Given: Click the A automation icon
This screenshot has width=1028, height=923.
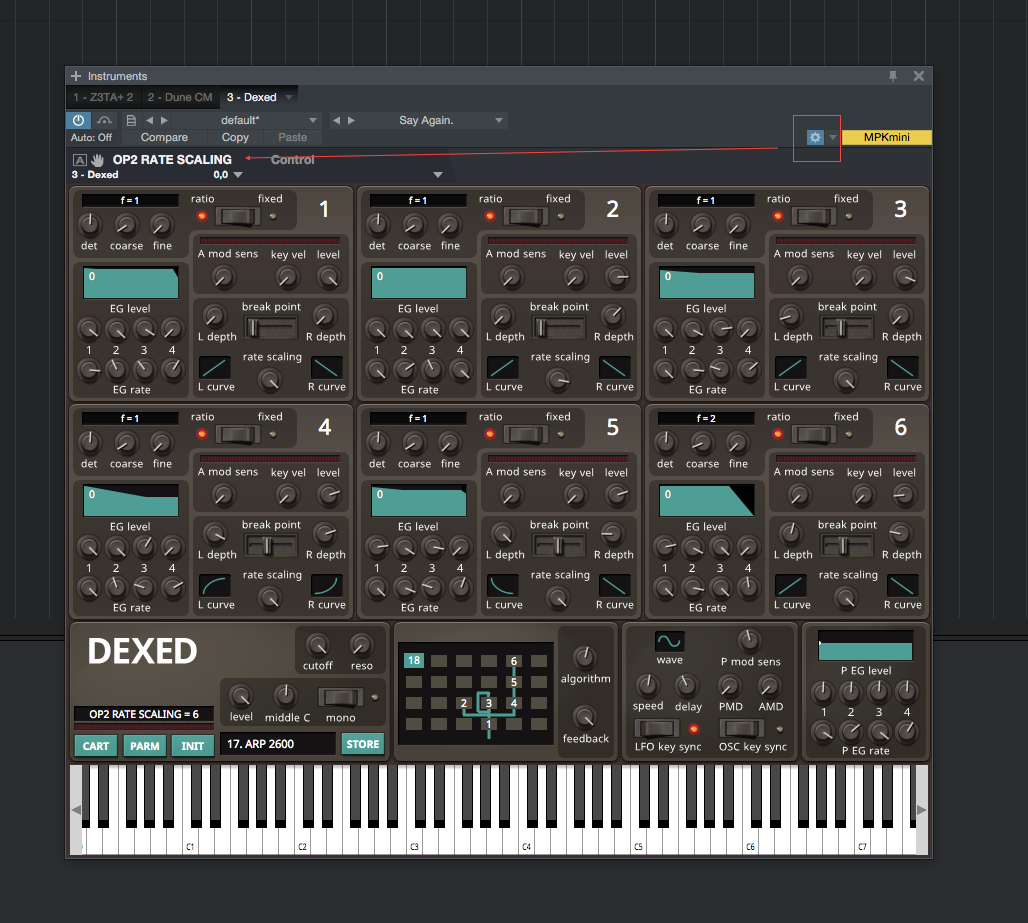Looking at the screenshot, I should [79, 159].
